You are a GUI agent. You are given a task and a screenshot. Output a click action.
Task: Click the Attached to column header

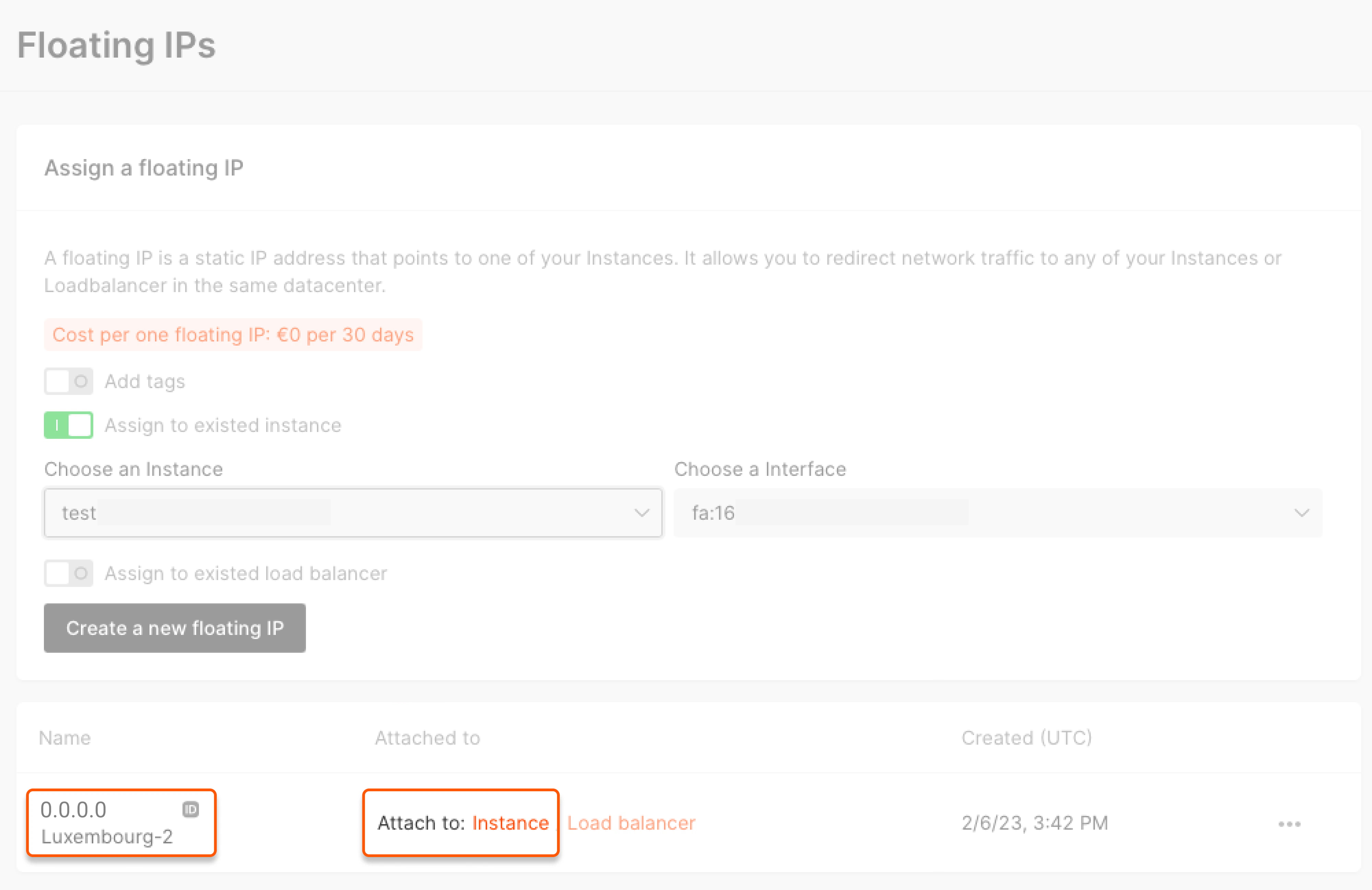coord(427,738)
